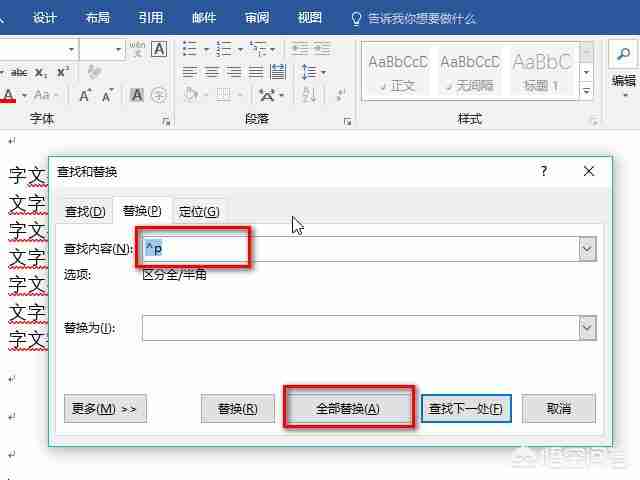This screenshot has height=480, width=640.
Task: Click the 更多(M) >> button
Action: point(105,408)
